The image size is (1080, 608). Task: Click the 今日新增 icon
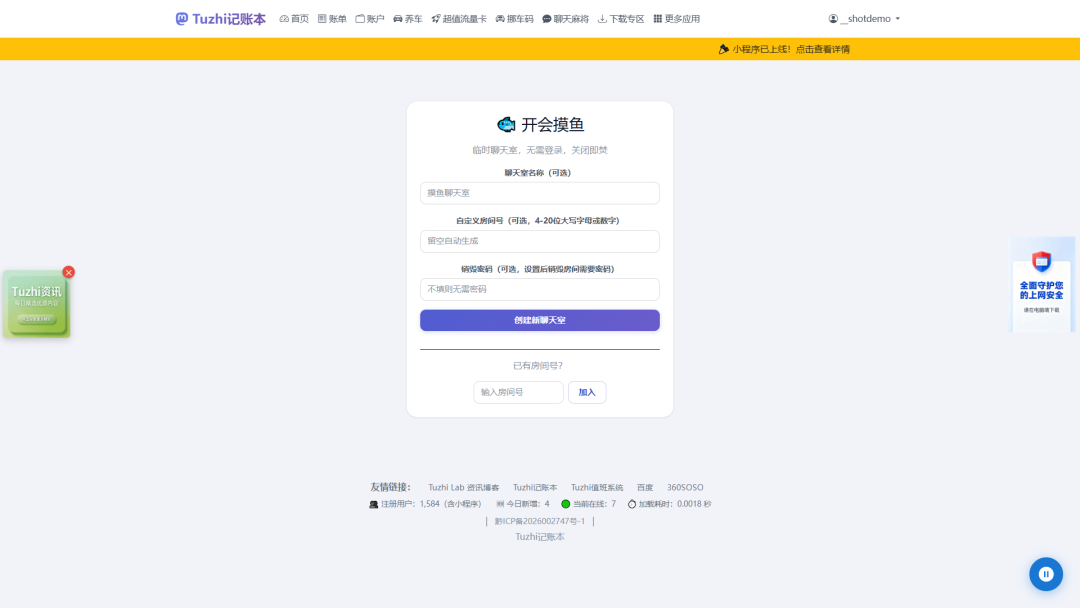point(500,504)
